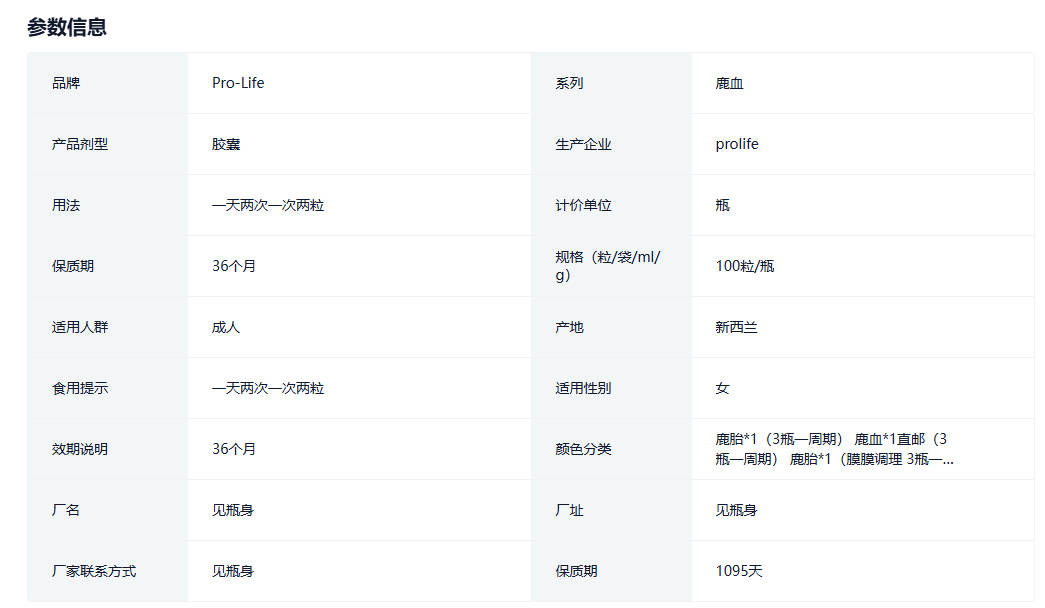The height and width of the screenshot is (608, 1045).
Task: Select the 见瓶身 value beside 厂址
Action: [736, 510]
